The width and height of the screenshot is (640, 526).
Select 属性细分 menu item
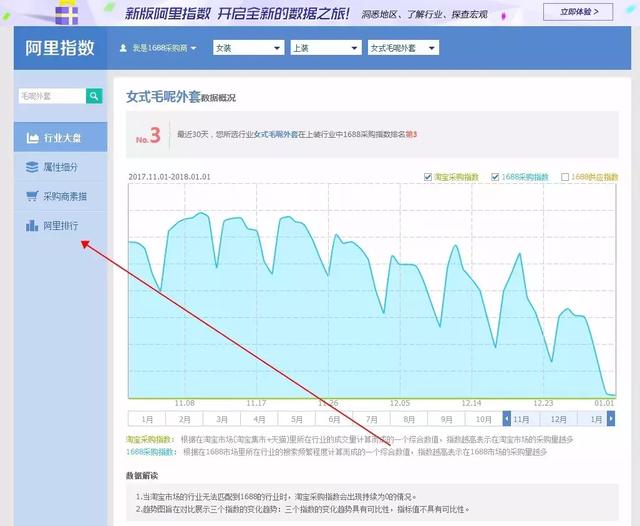coord(60,167)
